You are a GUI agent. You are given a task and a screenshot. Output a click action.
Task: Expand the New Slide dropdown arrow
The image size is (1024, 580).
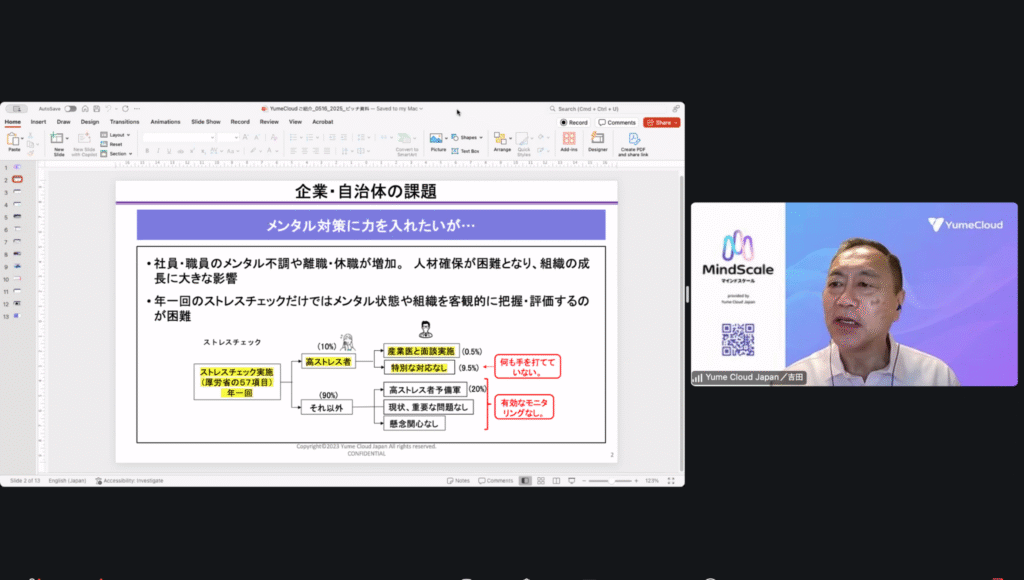coord(67,138)
